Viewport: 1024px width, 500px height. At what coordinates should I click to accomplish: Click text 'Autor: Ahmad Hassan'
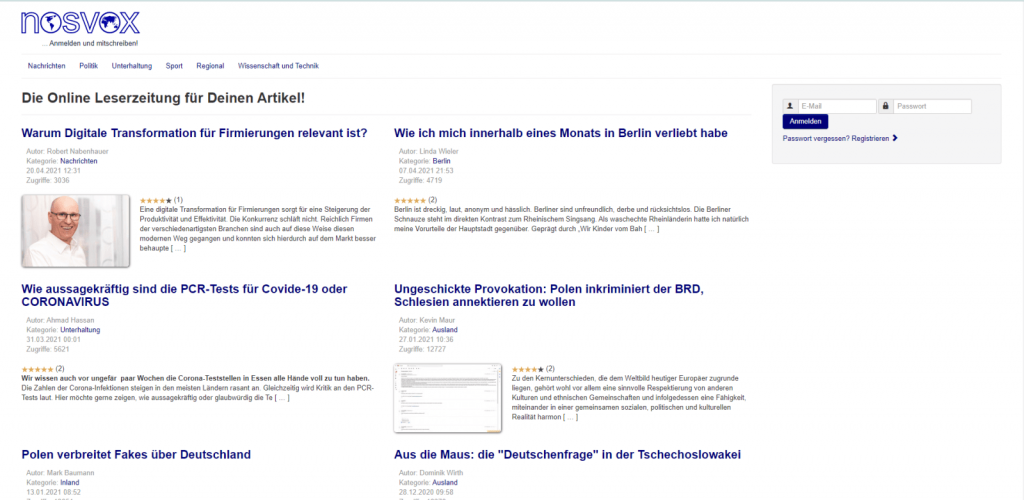[60, 320]
